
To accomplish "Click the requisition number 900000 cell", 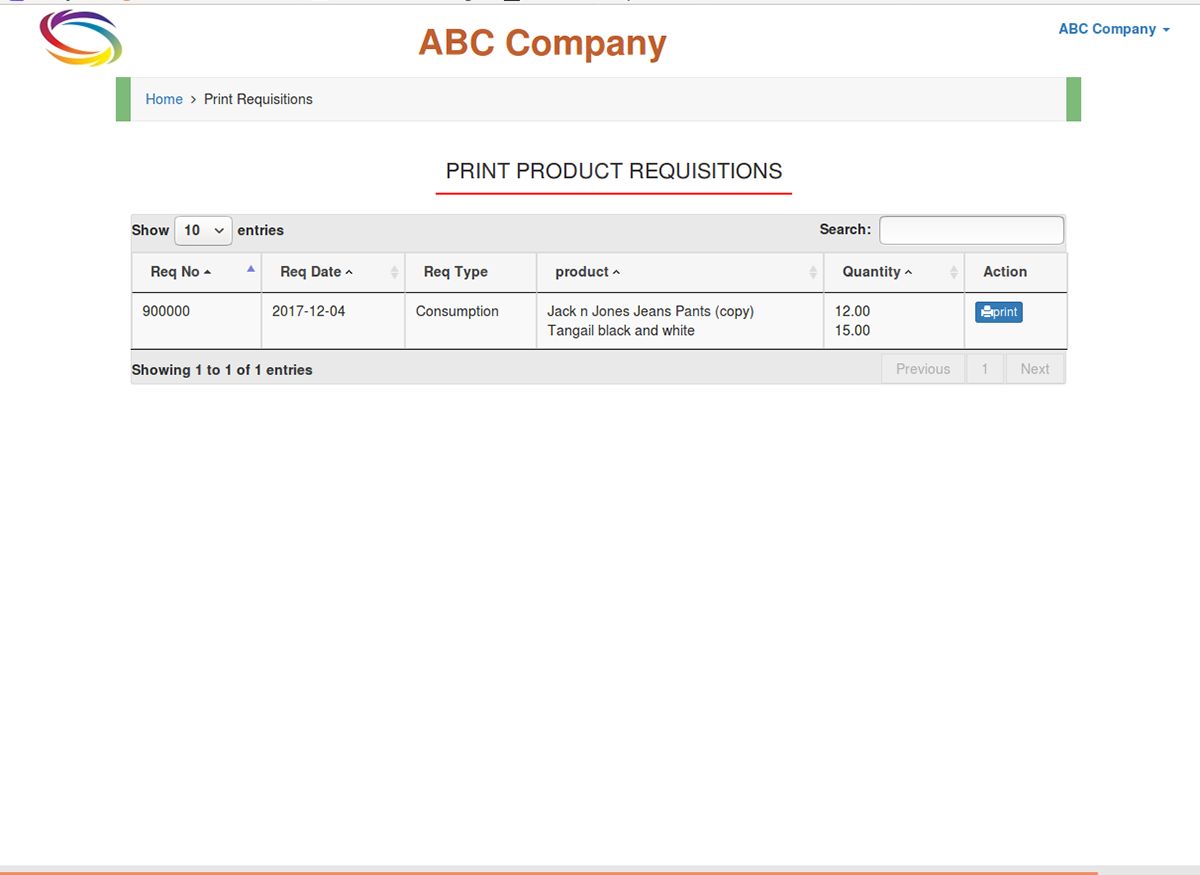I will (166, 311).
